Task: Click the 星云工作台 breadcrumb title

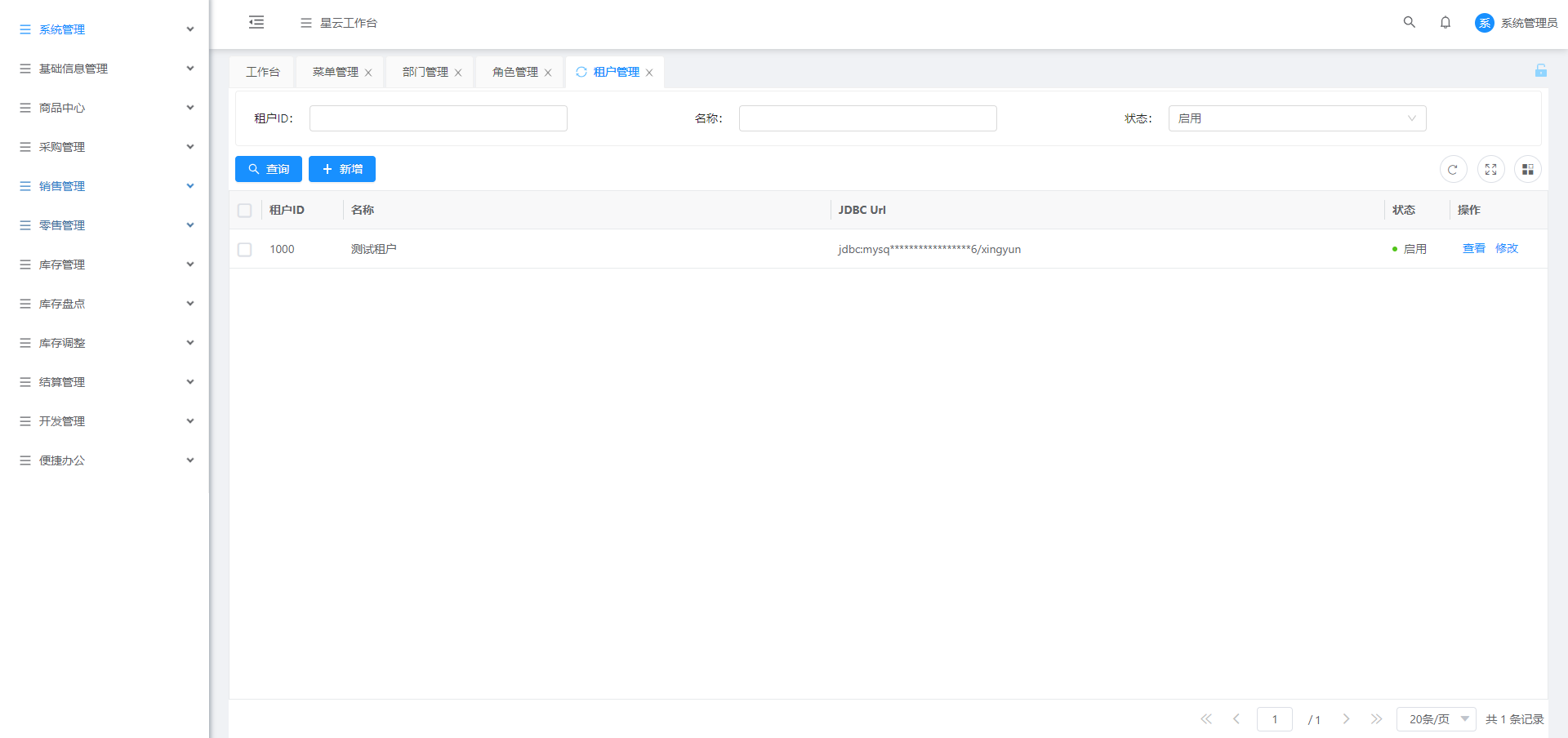Action: [x=349, y=23]
